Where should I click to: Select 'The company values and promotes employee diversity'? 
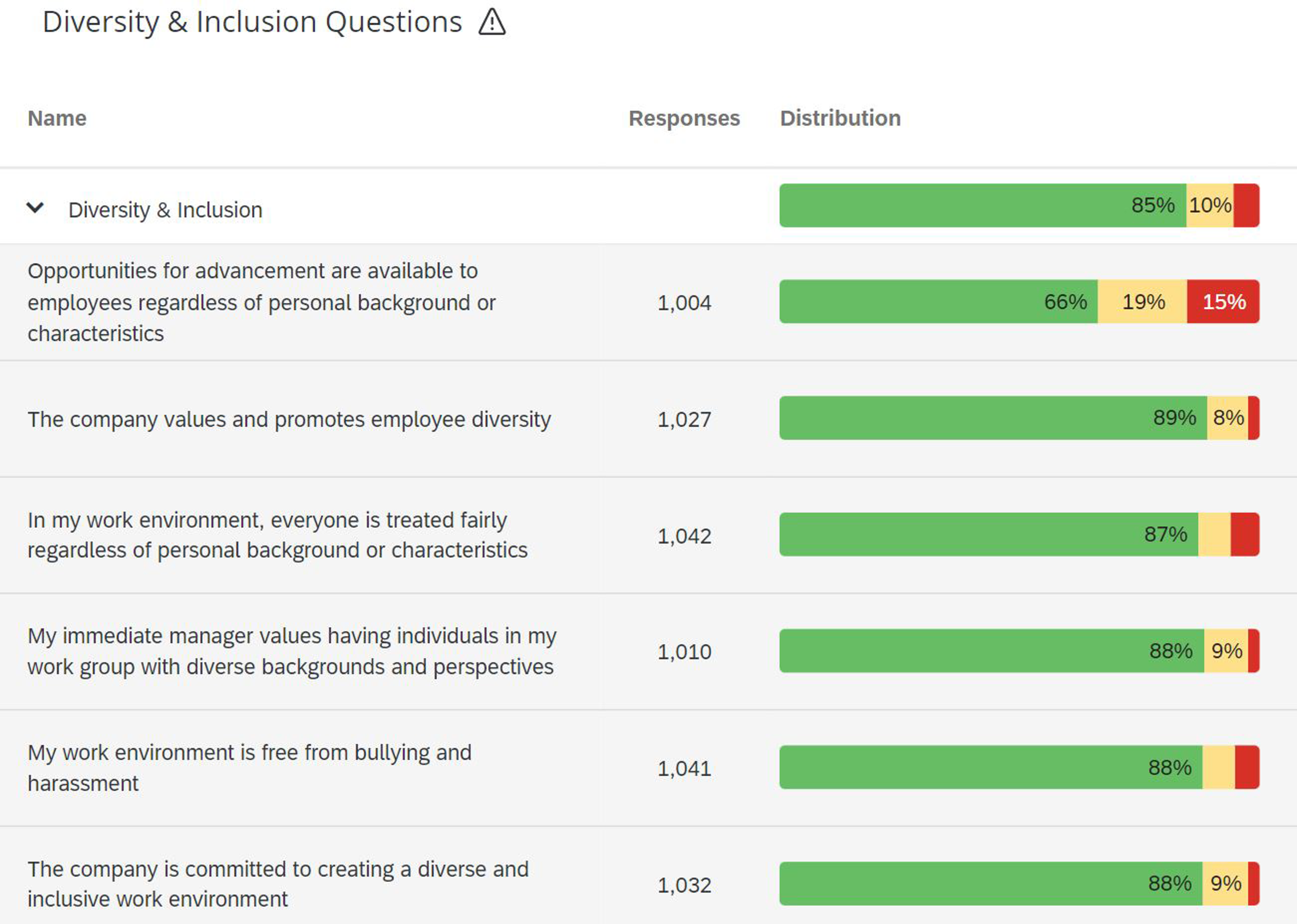pos(290,419)
